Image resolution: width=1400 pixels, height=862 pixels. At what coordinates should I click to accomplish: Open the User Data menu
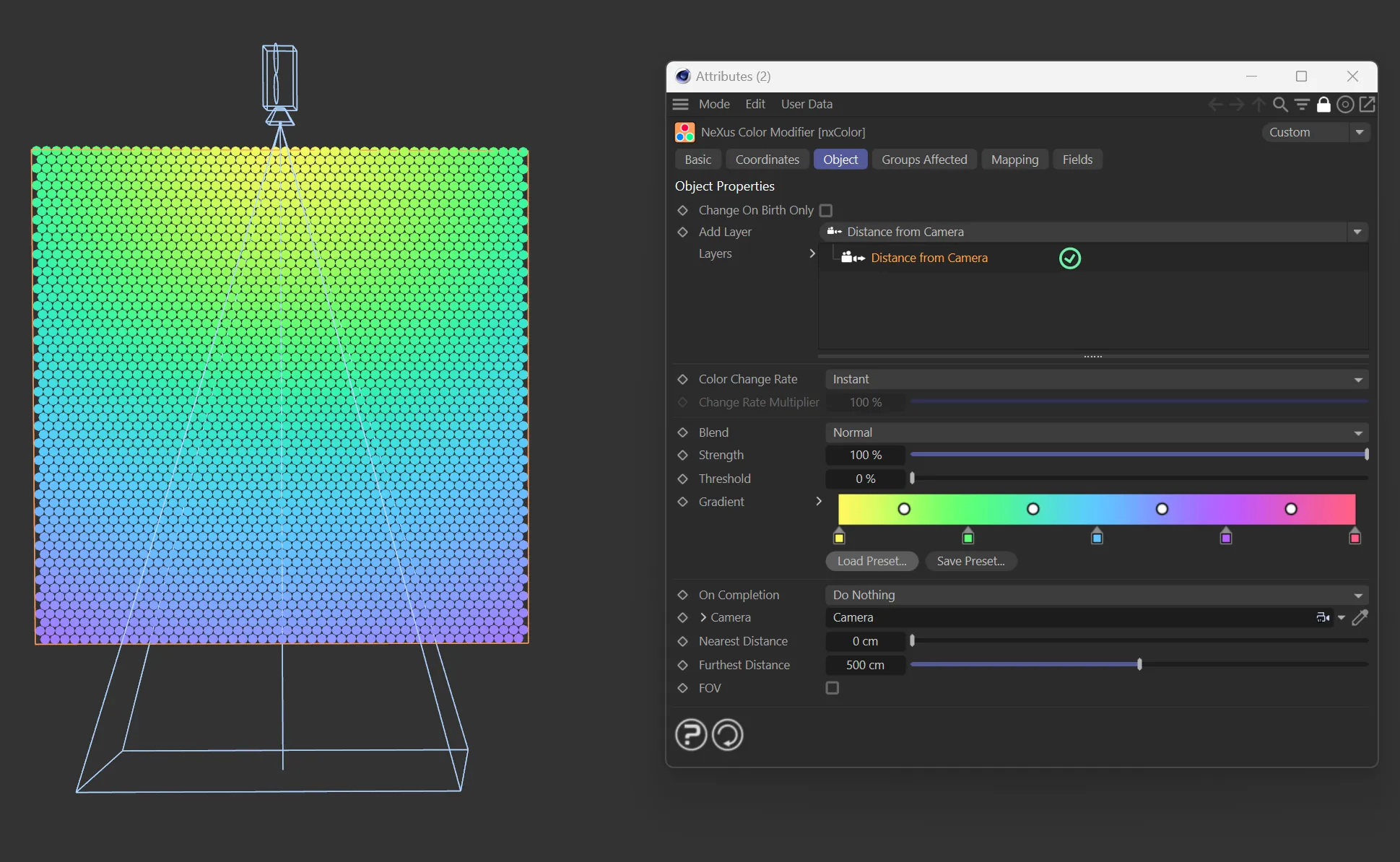coord(806,104)
